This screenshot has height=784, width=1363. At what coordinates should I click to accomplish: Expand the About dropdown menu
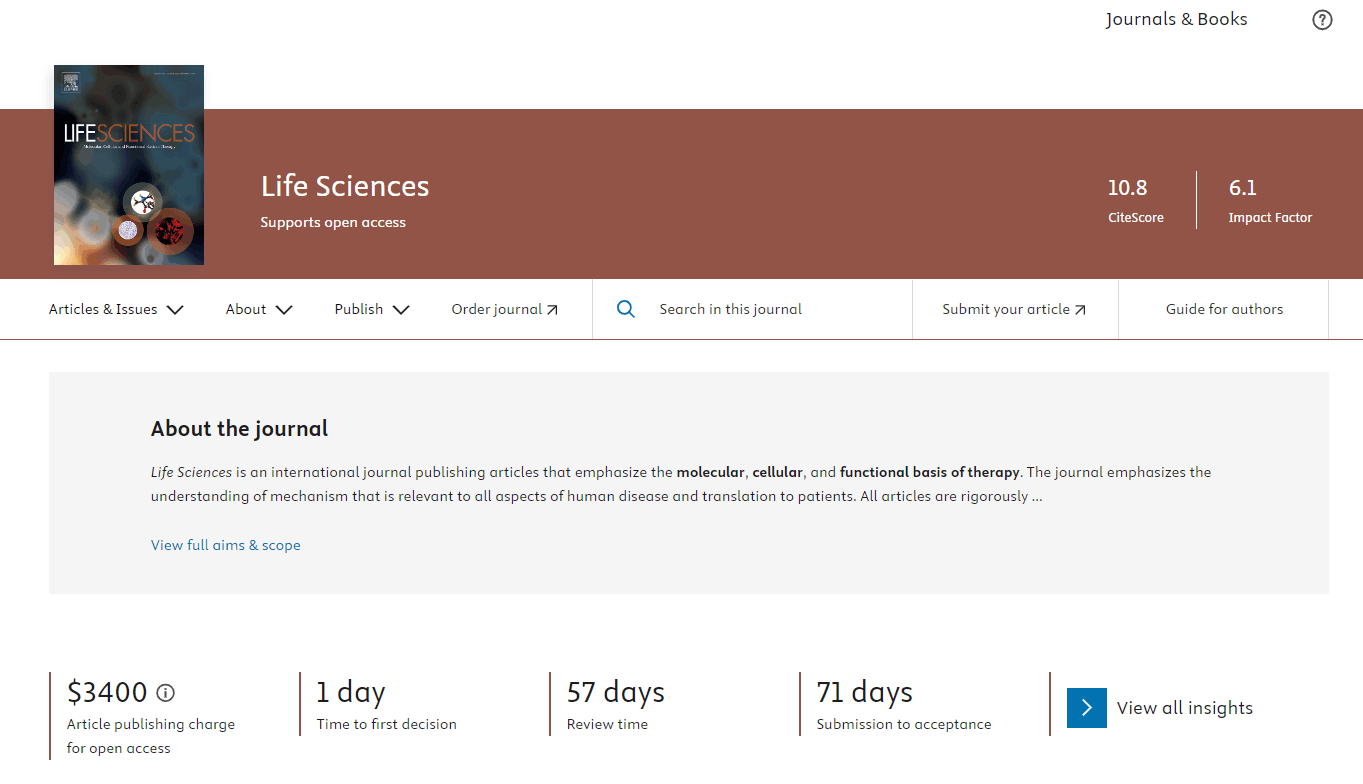259,309
